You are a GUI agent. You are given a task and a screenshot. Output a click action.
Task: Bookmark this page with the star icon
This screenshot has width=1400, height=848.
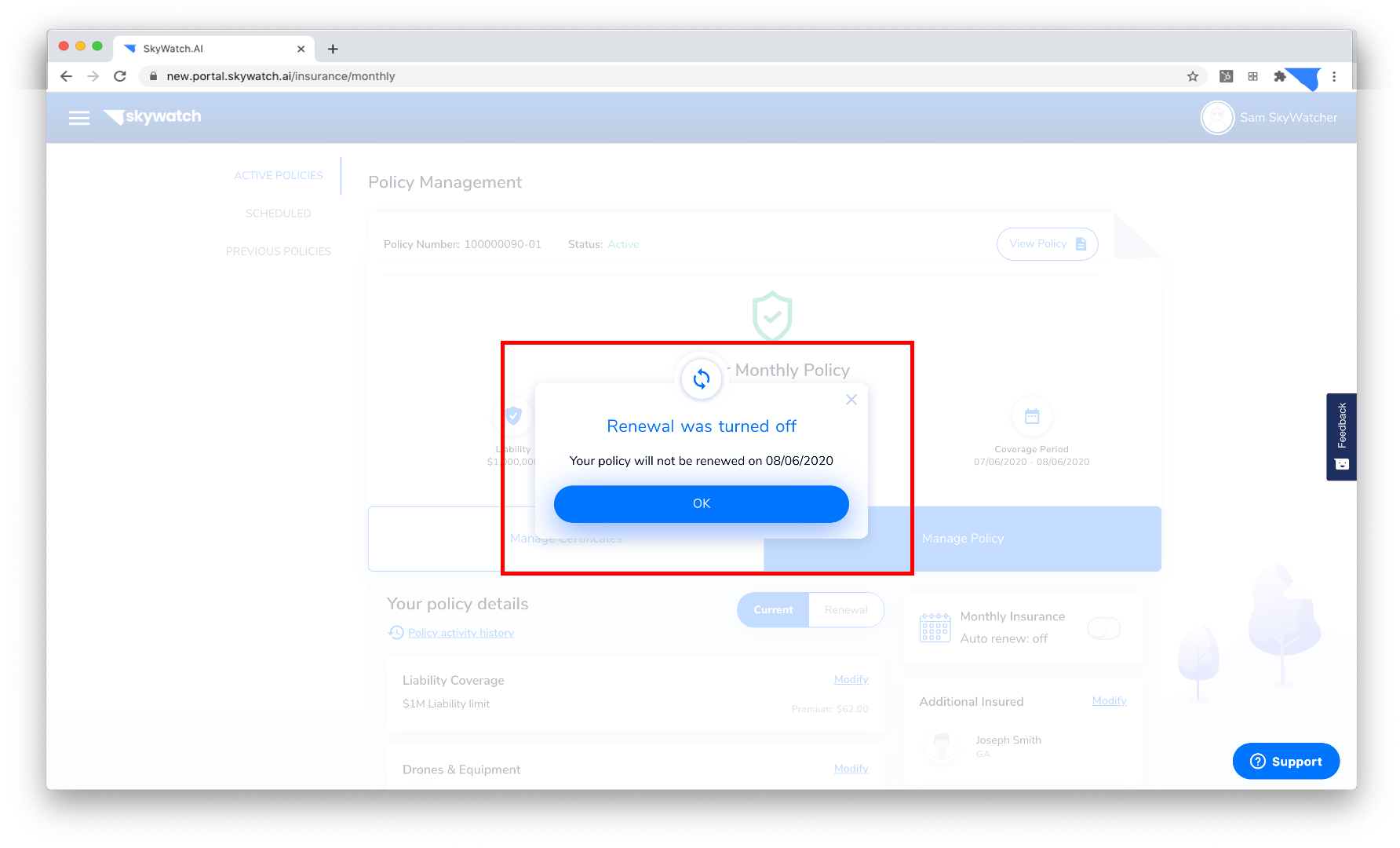click(1193, 76)
